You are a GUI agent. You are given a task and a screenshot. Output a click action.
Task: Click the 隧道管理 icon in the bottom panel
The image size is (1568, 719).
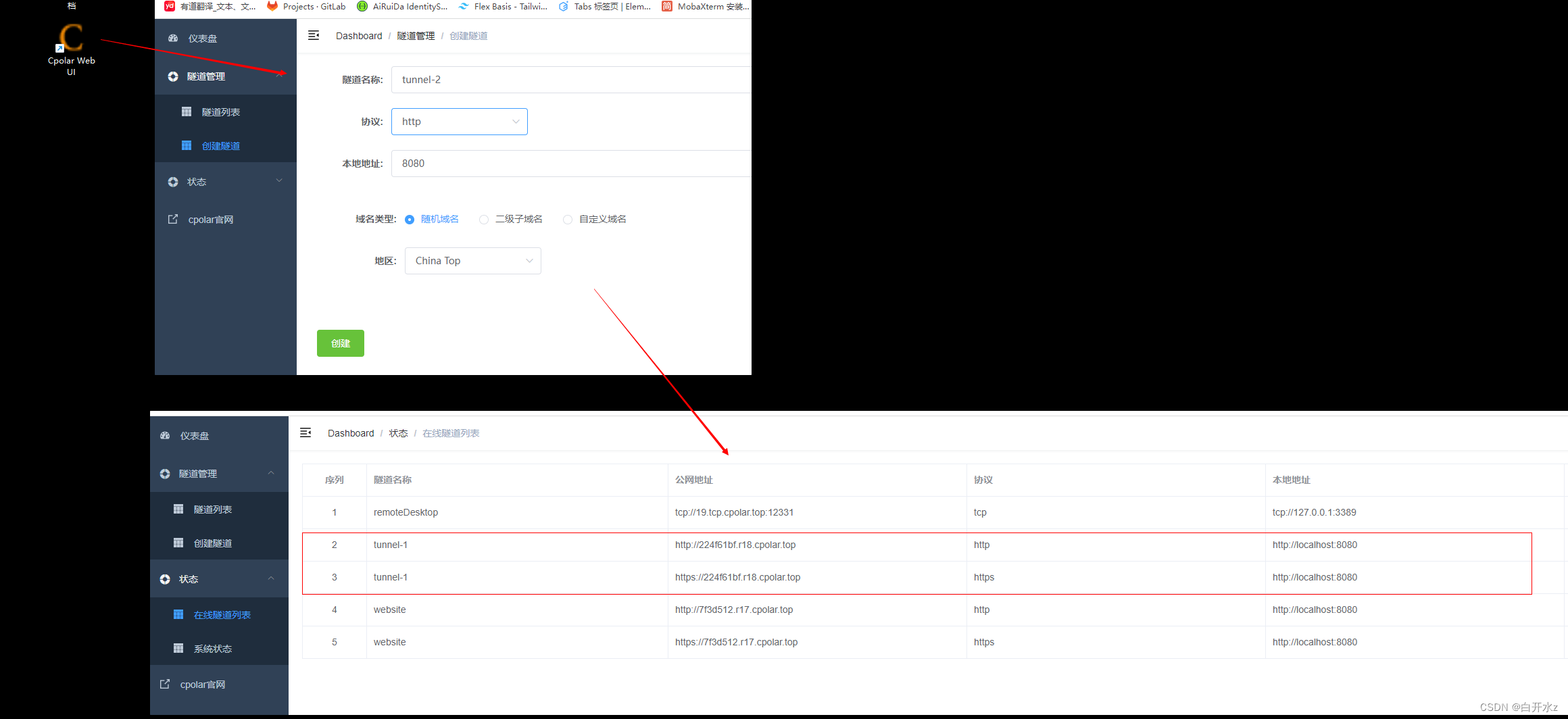pyautogui.click(x=165, y=474)
